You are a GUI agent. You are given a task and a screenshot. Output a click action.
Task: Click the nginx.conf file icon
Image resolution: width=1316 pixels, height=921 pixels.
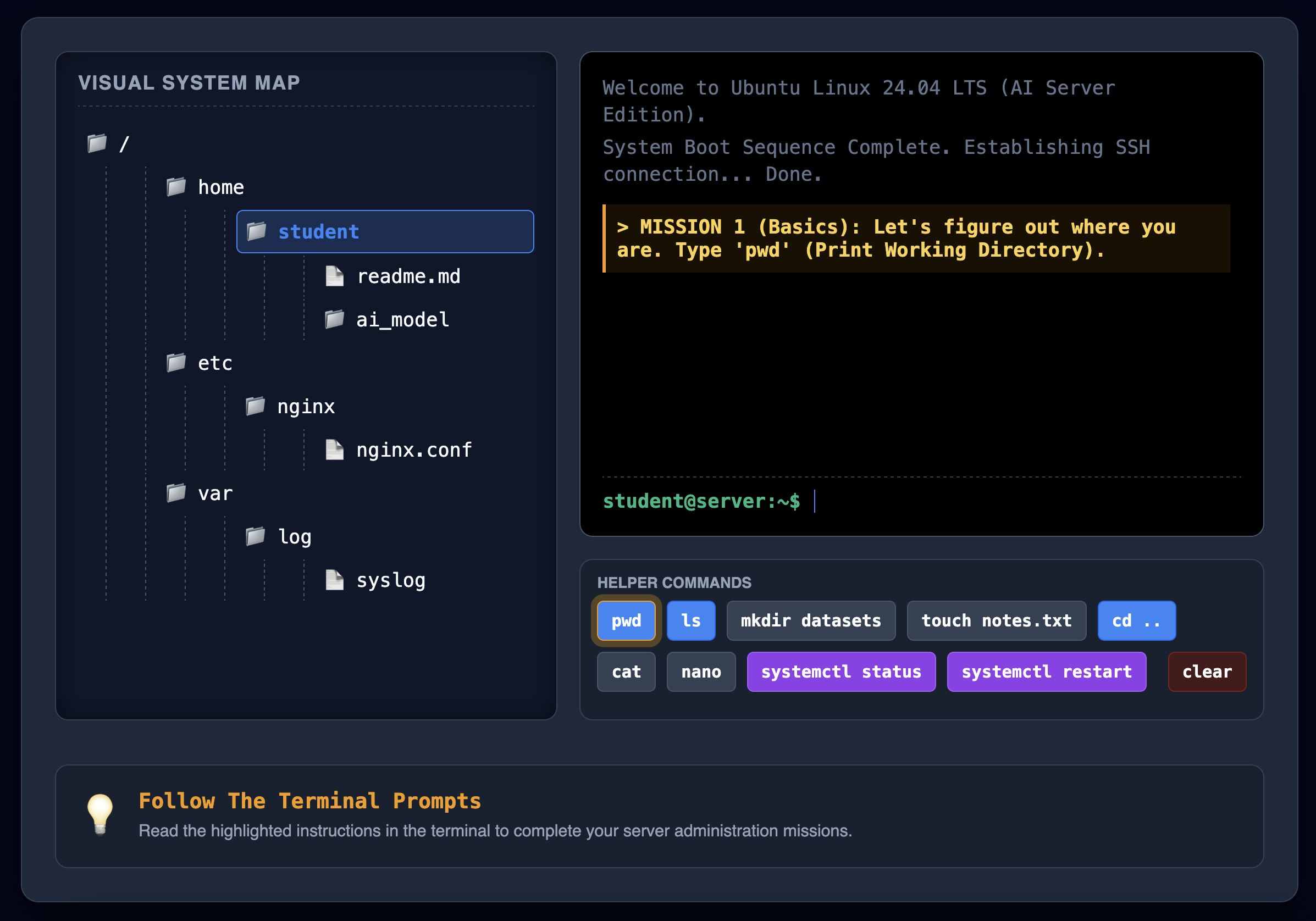tap(335, 450)
